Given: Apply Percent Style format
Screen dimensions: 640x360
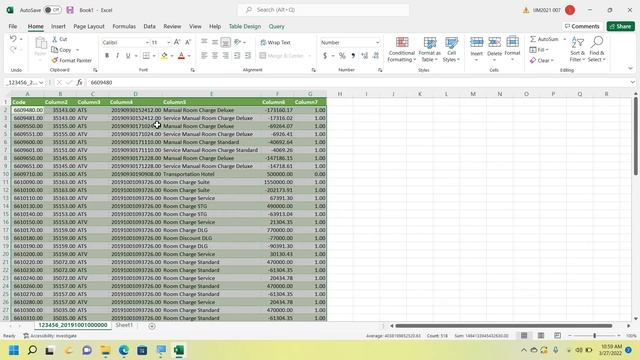Looking at the screenshot, I should point(342,56).
